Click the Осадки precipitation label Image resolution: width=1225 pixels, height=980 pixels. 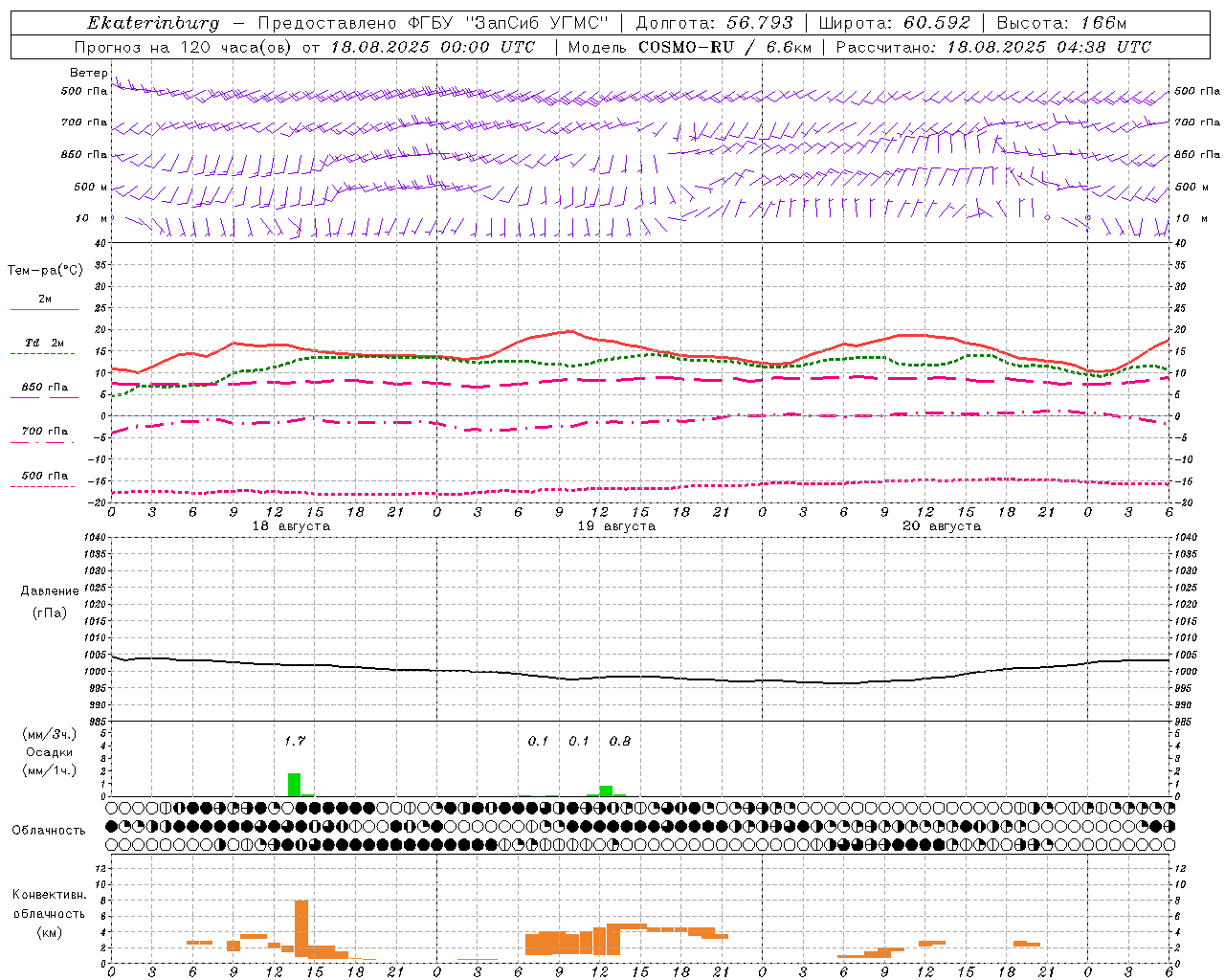[x=49, y=752]
